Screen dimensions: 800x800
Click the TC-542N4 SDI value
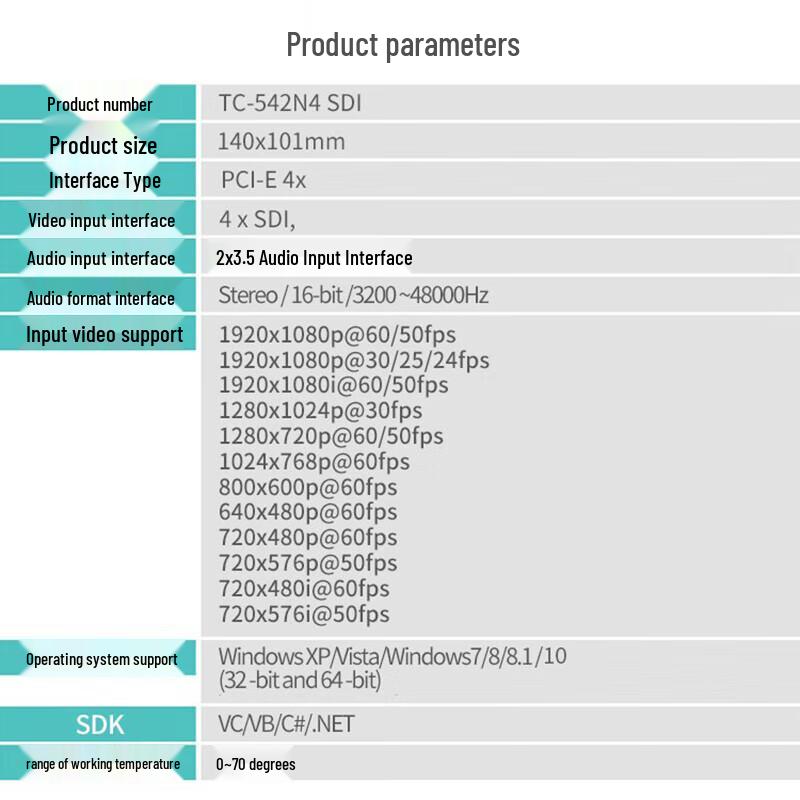(290, 103)
